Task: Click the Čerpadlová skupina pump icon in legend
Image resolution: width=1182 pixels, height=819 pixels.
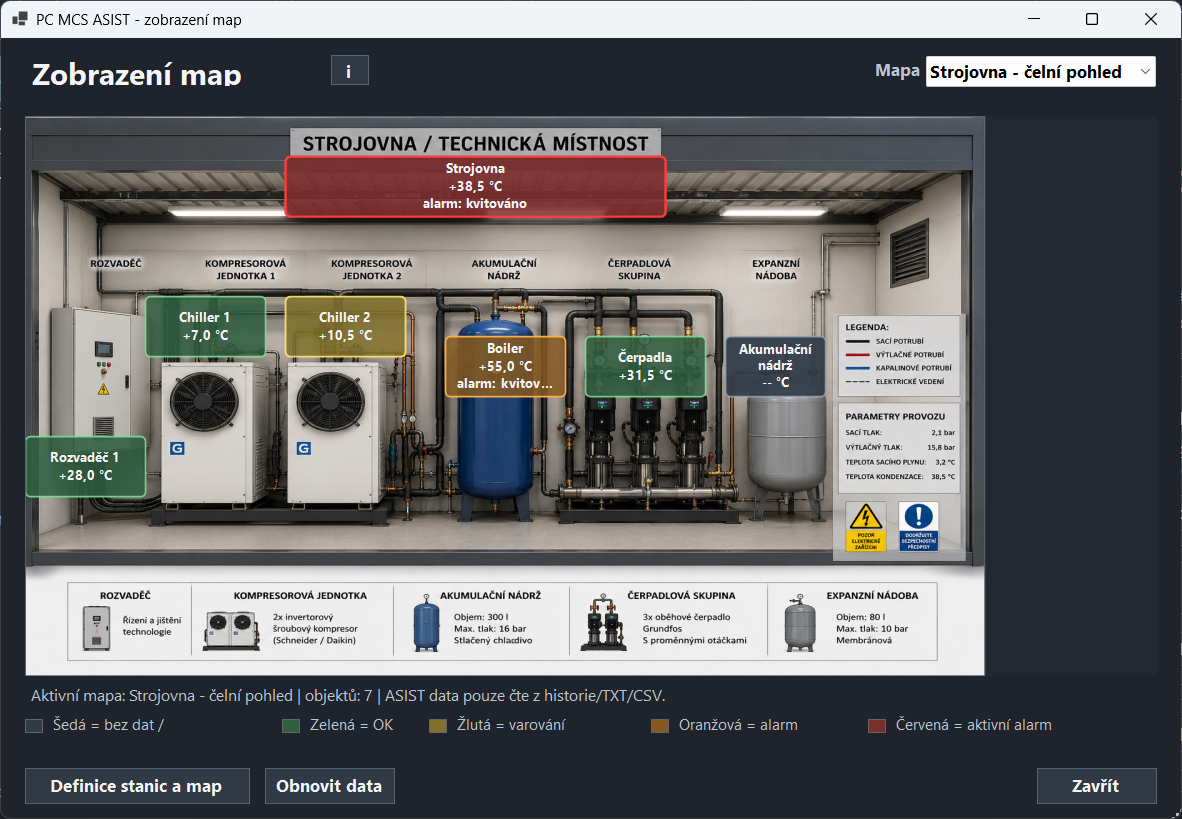Action: click(x=603, y=624)
